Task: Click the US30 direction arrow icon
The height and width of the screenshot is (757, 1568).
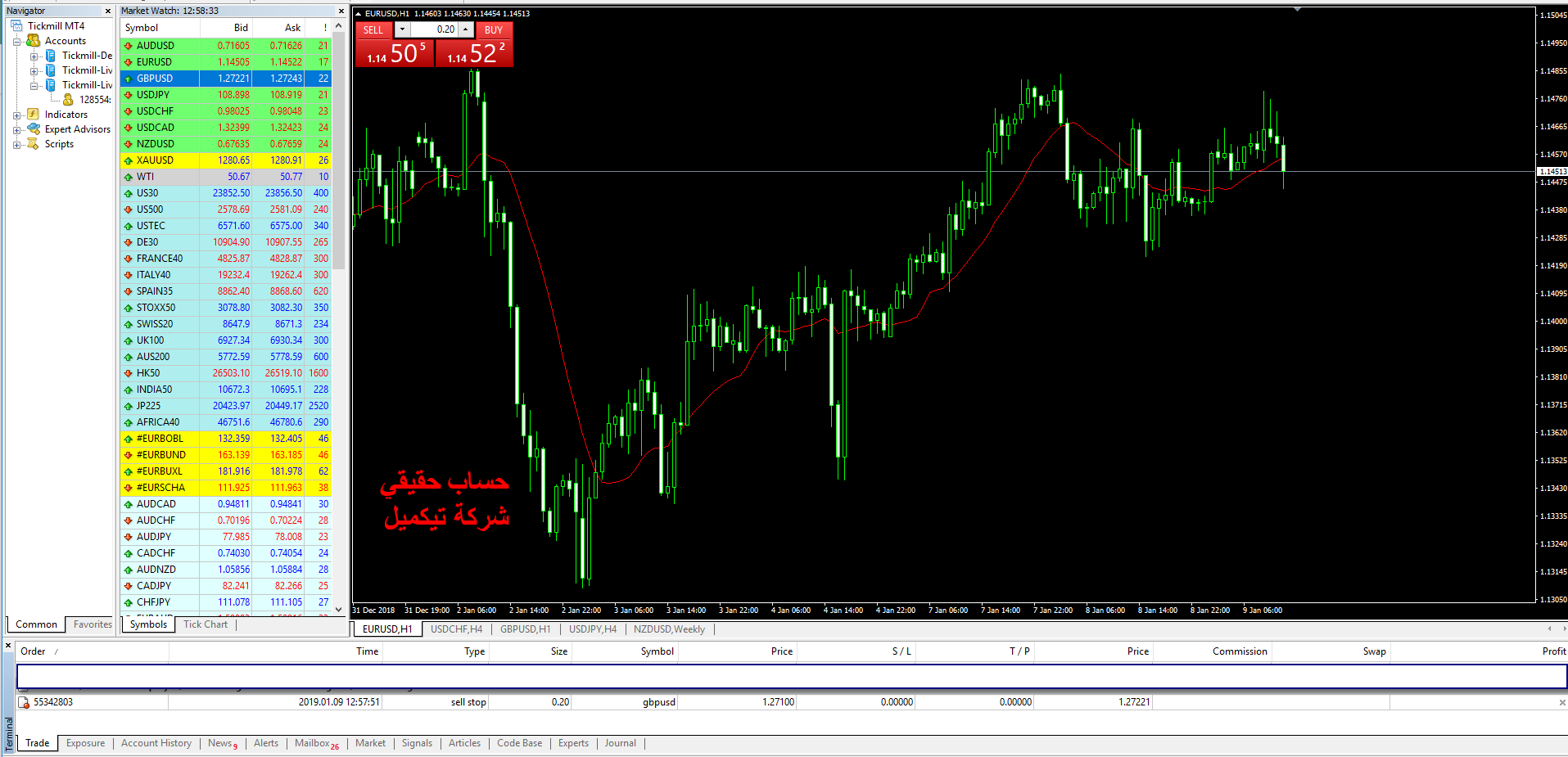Action: click(128, 193)
